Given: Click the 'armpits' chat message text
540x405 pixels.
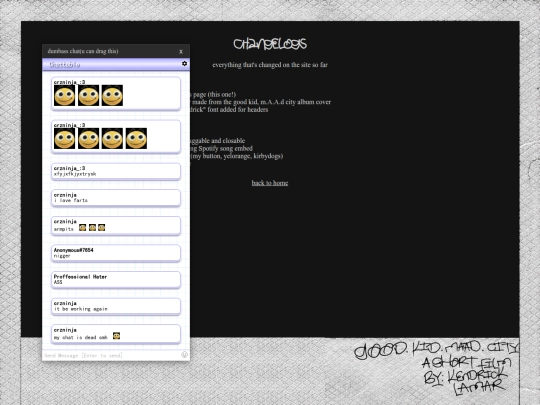Looking at the screenshot, I should click(64, 229).
